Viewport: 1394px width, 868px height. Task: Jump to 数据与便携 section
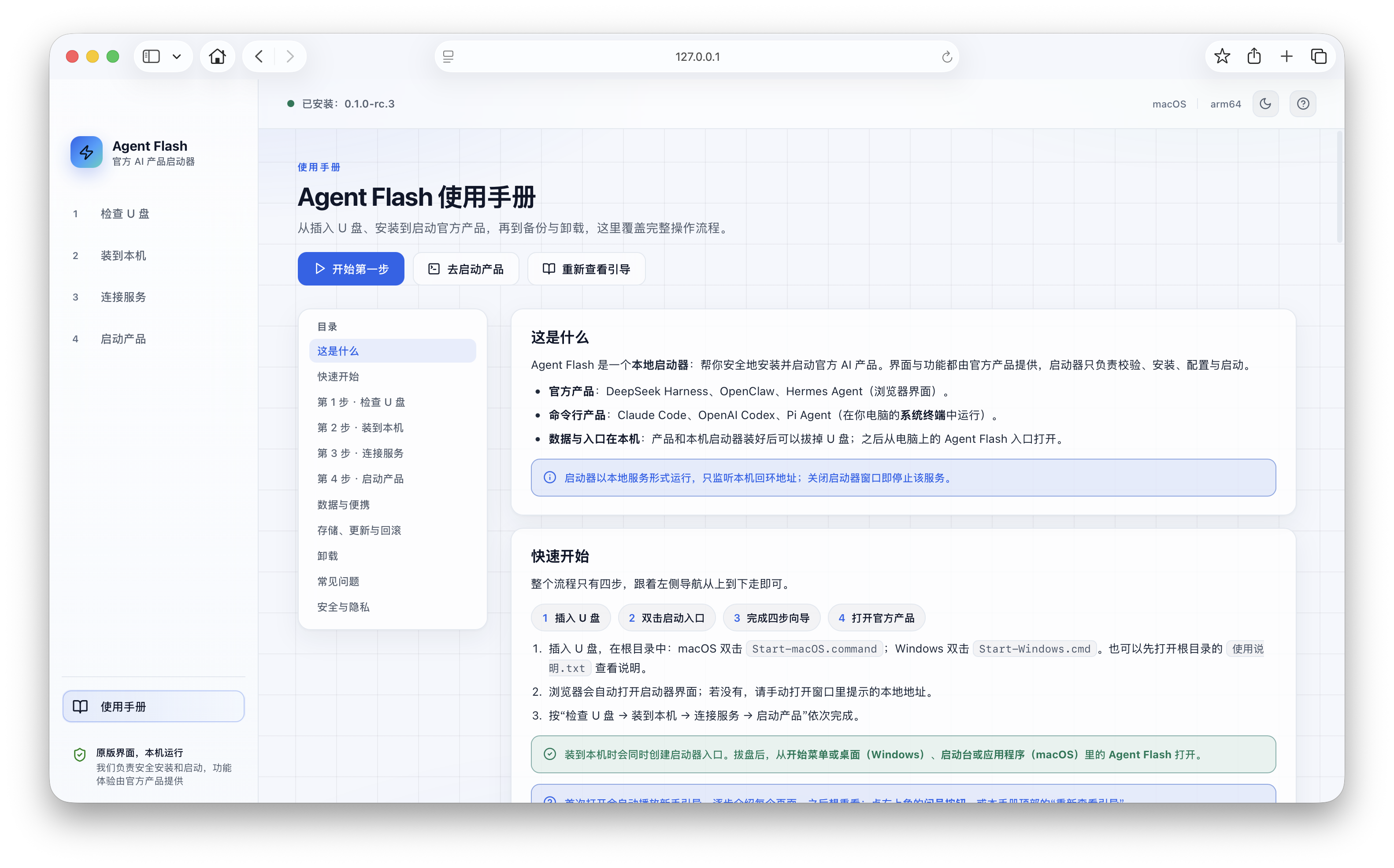pos(393,504)
